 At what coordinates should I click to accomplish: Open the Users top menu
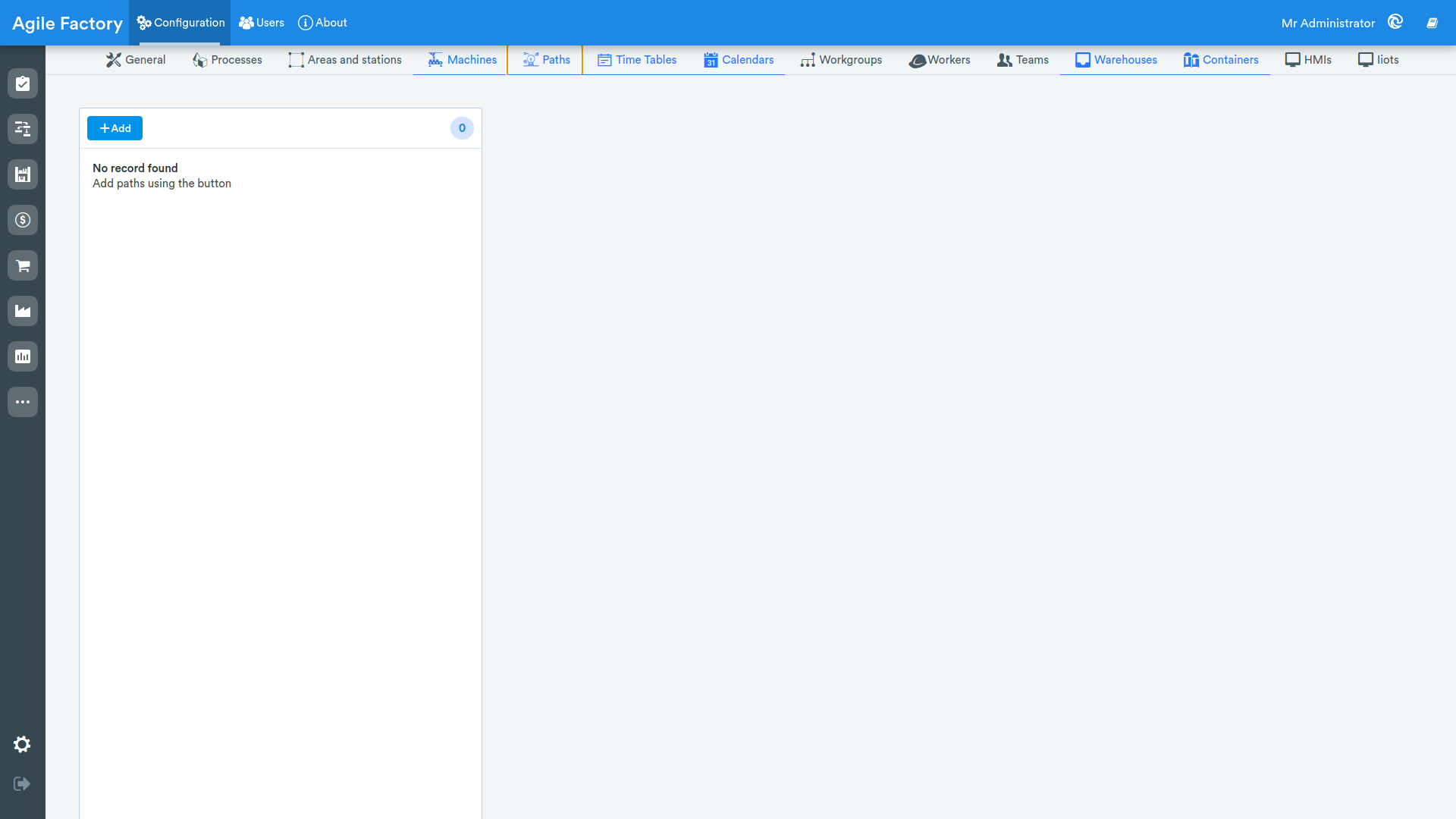(262, 23)
